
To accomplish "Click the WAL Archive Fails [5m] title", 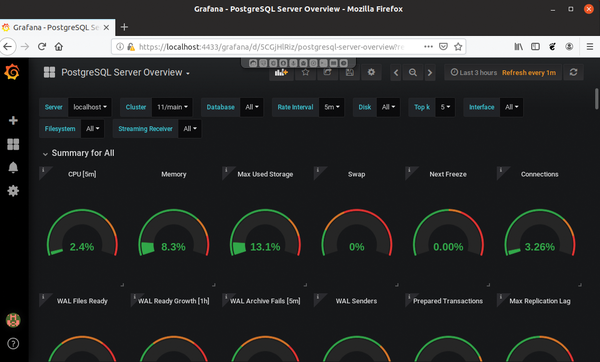I will click(x=265, y=301).
